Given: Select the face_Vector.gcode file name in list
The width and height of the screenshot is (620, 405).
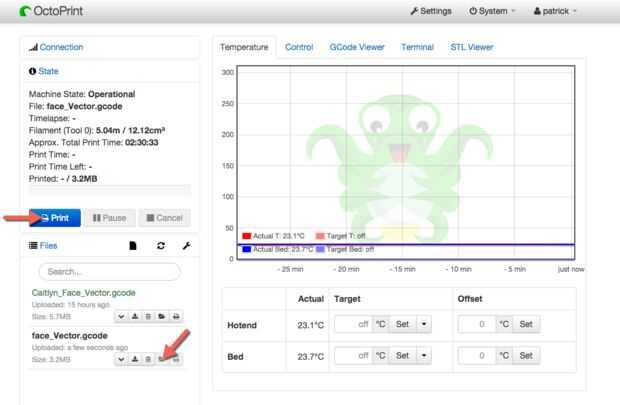Looking at the screenshot, I should click(x=70, y=336).
